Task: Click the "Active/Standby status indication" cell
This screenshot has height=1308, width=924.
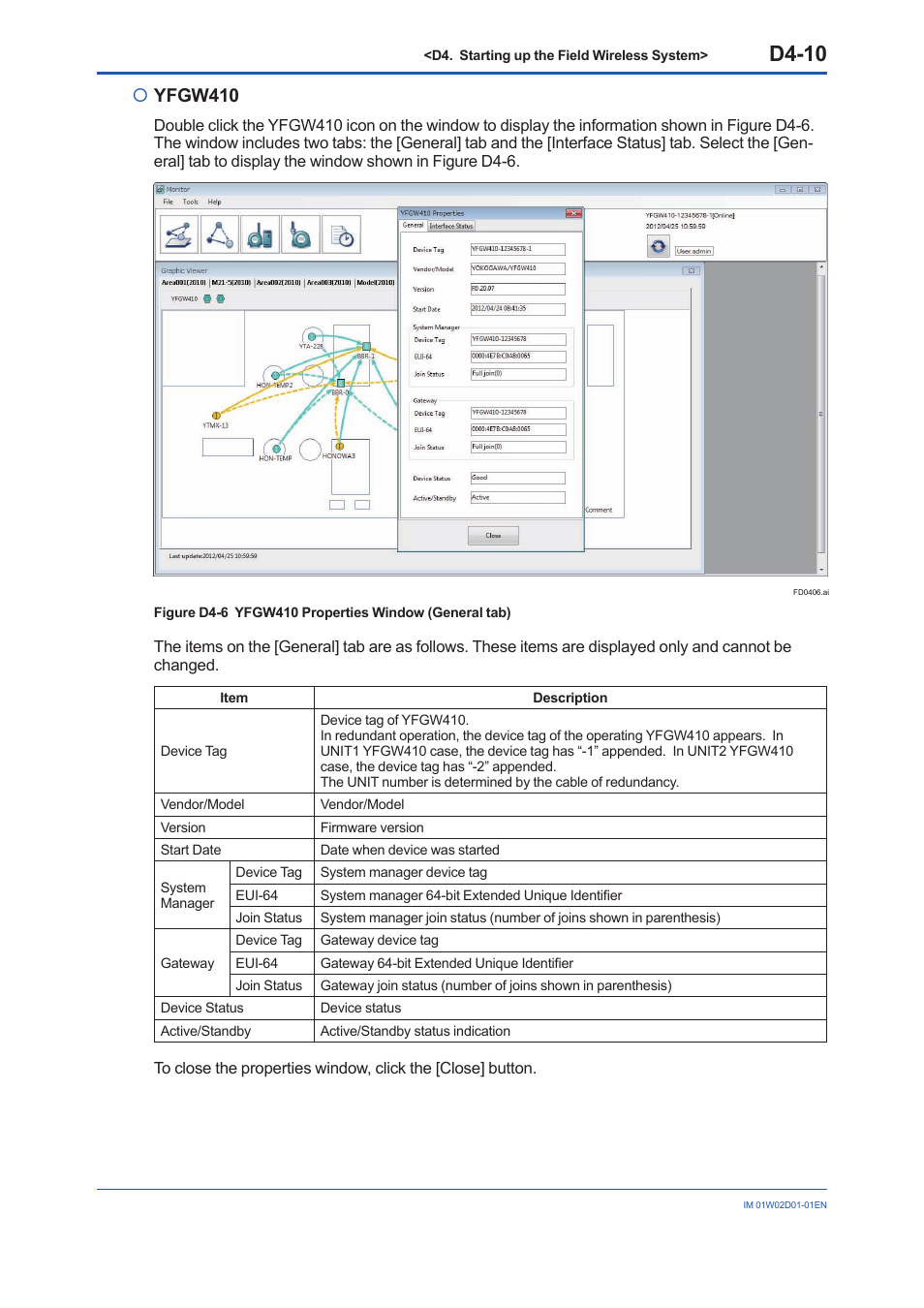Action: [570, 1031]
